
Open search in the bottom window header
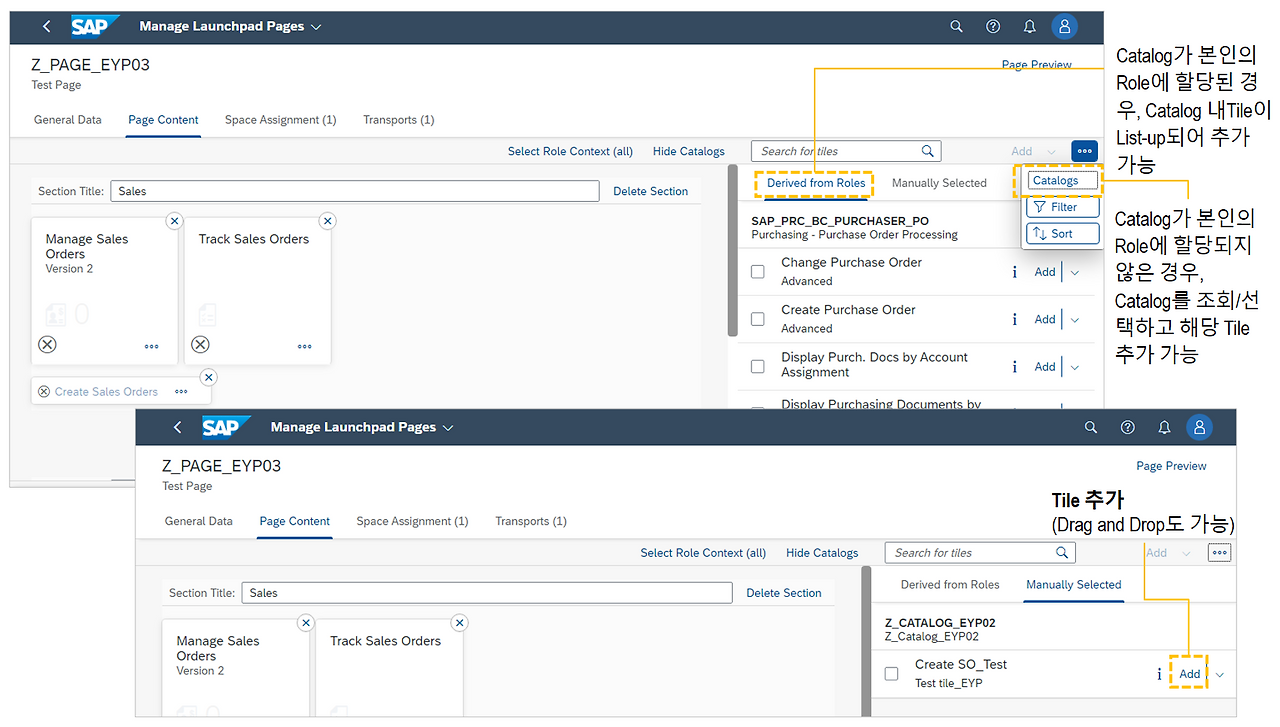pyautogui.click(x=1091, y=427)
